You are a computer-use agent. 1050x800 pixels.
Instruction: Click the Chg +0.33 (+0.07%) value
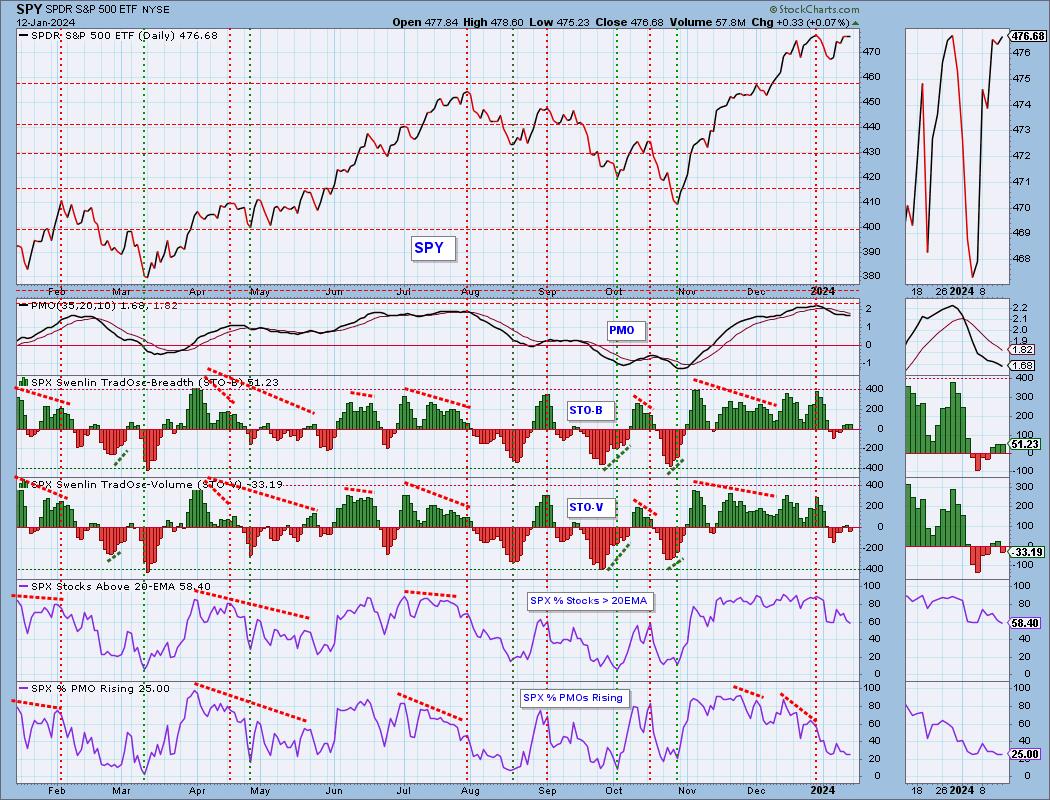coord(801,22)
